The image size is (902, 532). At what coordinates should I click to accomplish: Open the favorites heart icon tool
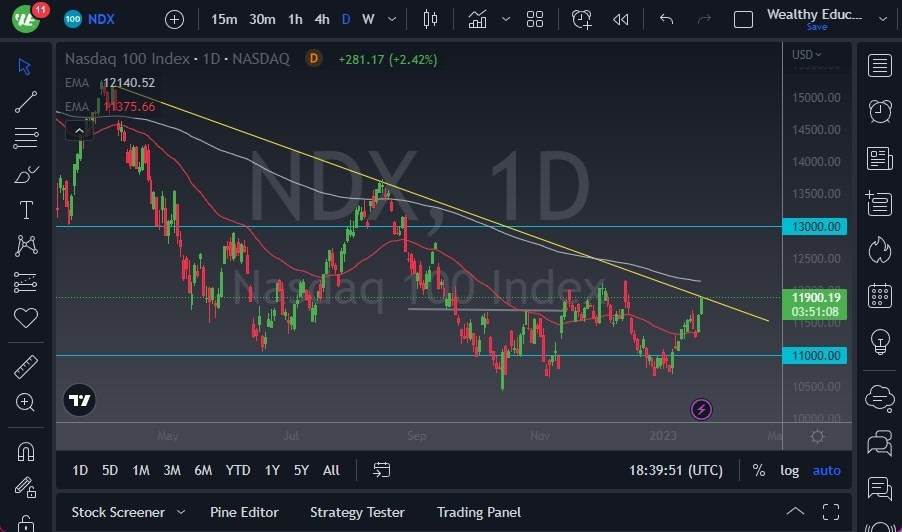25,317
